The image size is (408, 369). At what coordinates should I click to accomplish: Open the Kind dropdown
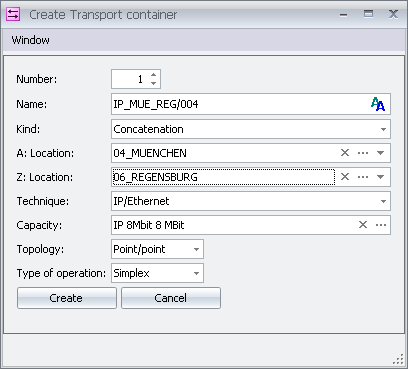[x=383, y=129]
